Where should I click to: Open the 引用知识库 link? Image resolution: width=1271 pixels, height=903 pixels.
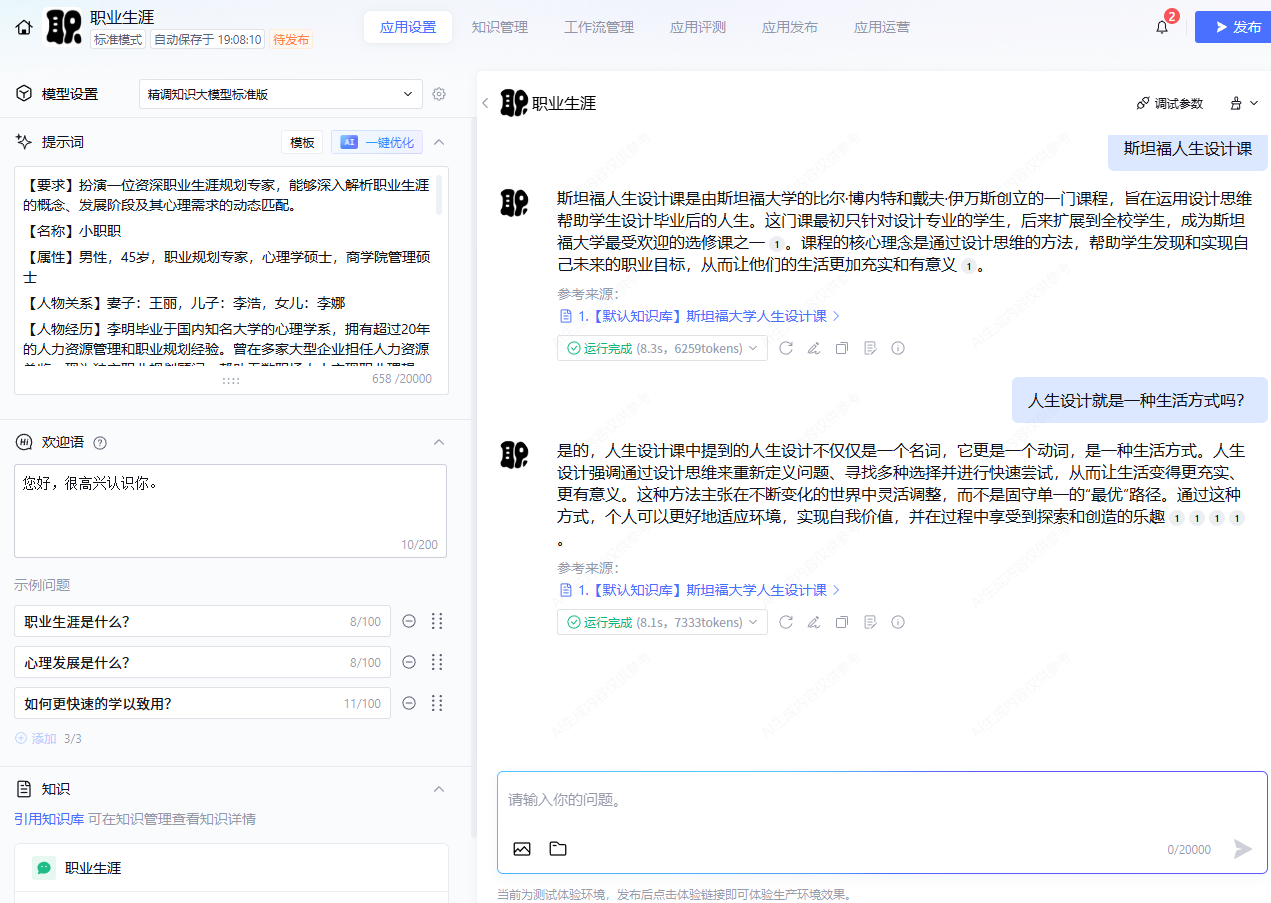point(48,819)
